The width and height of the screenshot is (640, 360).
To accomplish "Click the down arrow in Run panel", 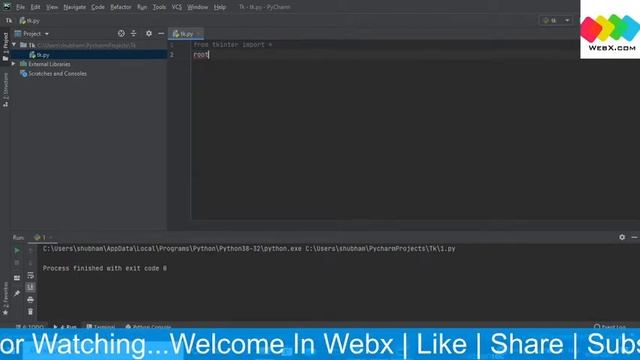I will click(31, 263).
